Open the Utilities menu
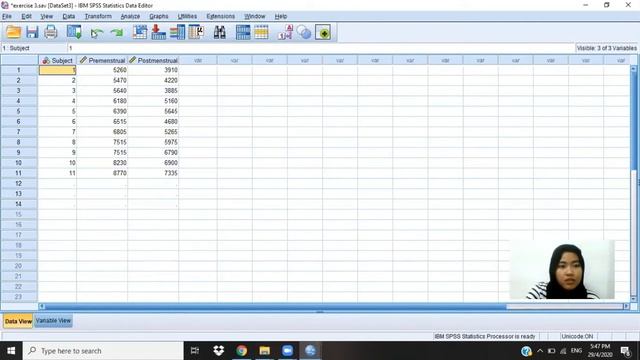640x360 pixels. pos(187,16)
